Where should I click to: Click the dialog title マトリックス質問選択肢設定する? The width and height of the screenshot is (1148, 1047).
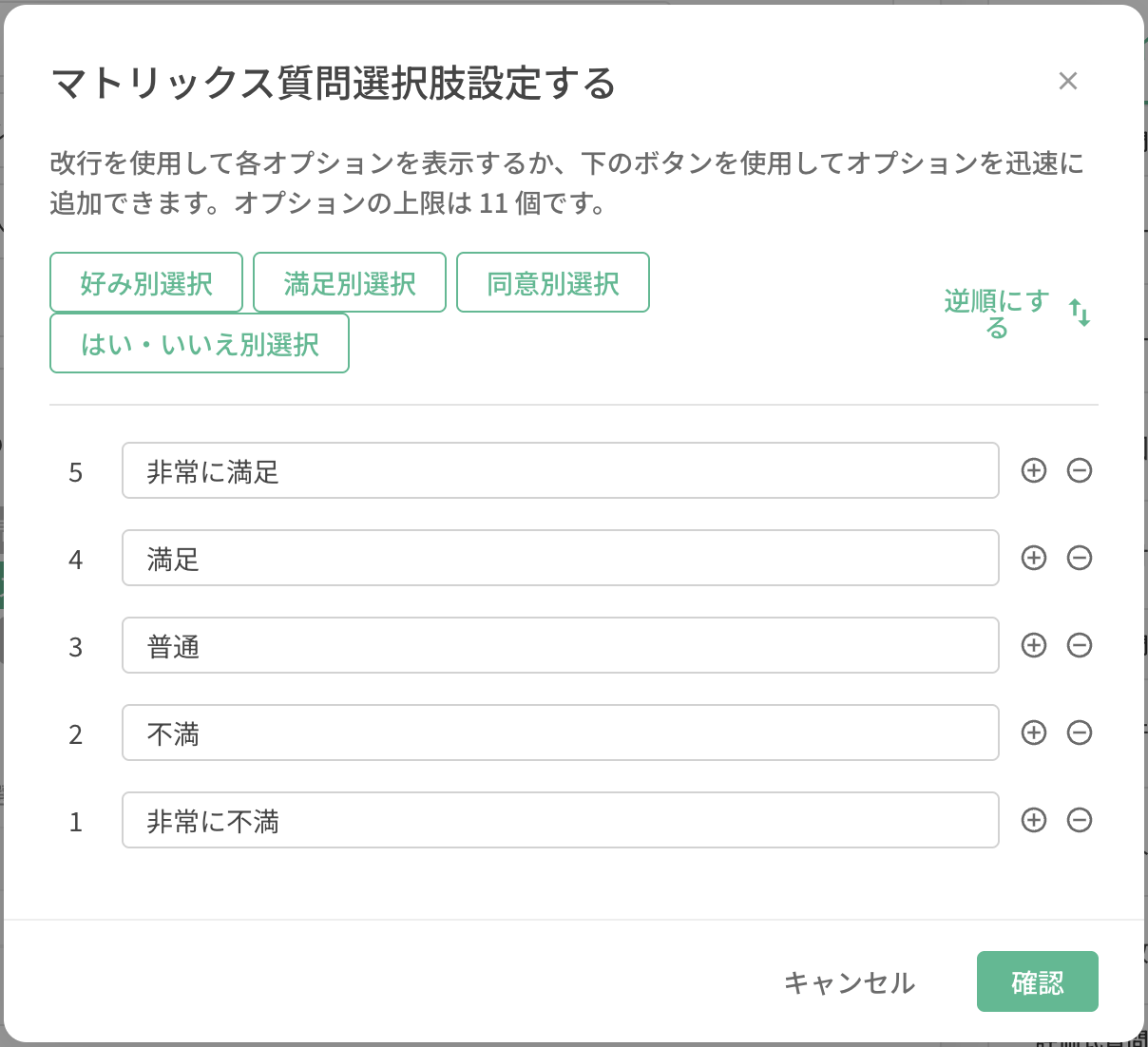(x=334, y=84)
